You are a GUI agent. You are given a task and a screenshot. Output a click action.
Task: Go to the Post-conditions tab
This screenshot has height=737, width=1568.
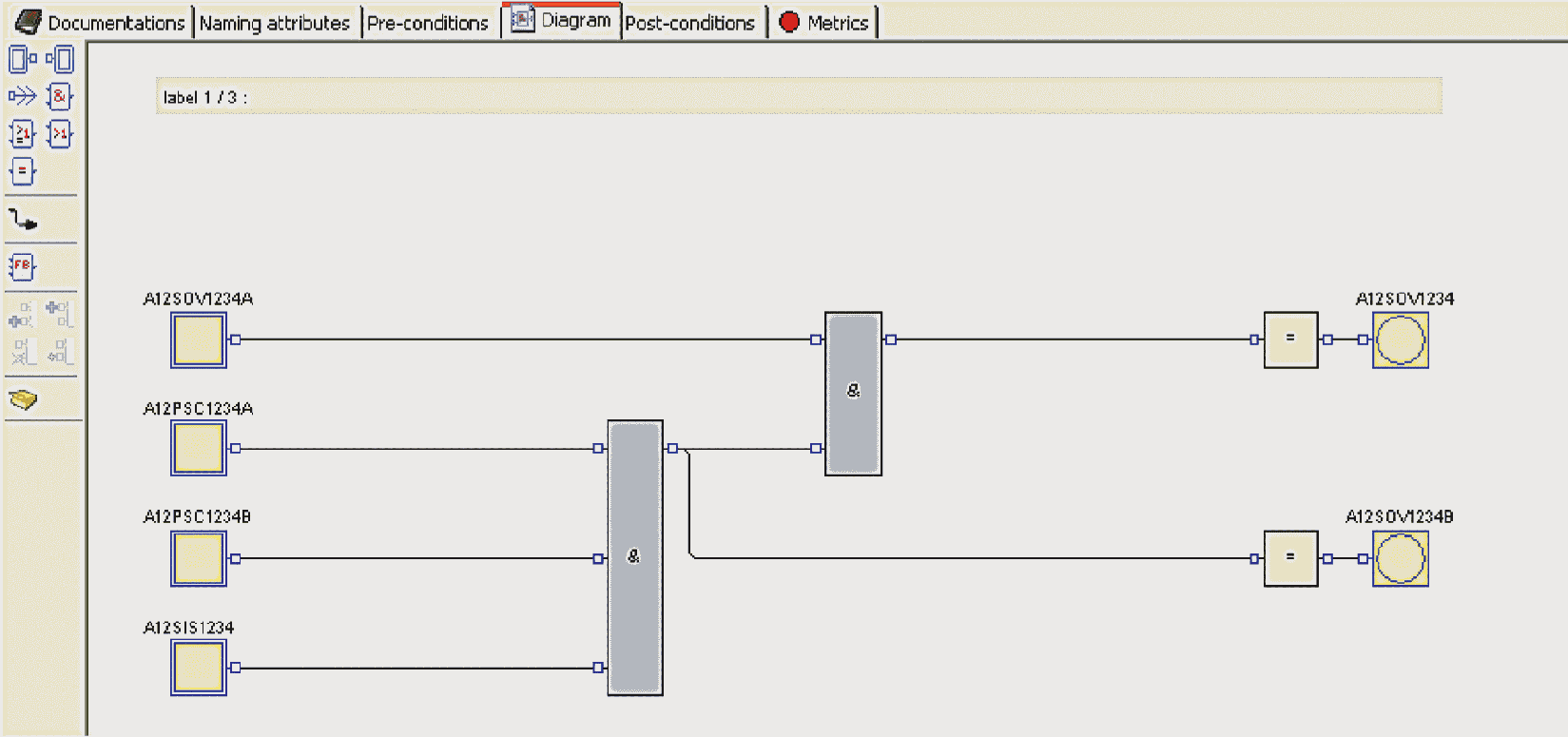[x=689, y=23]
